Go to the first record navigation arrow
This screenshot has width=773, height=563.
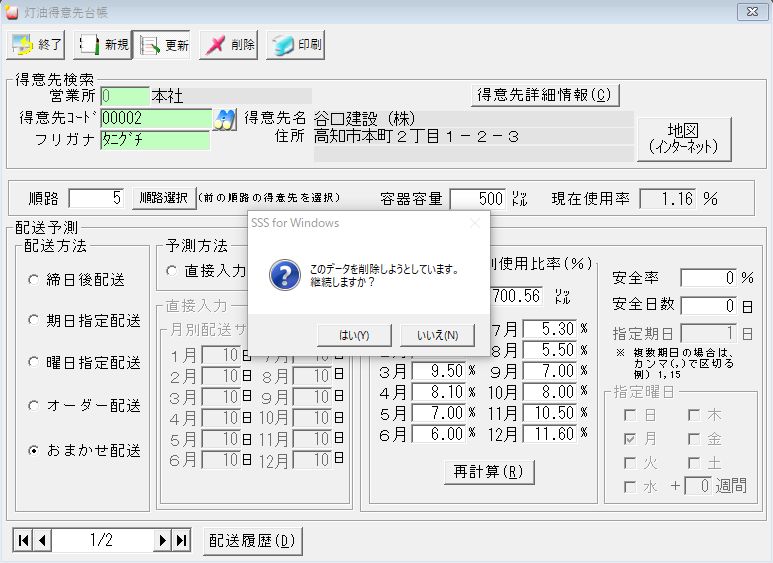pos(22,540)
